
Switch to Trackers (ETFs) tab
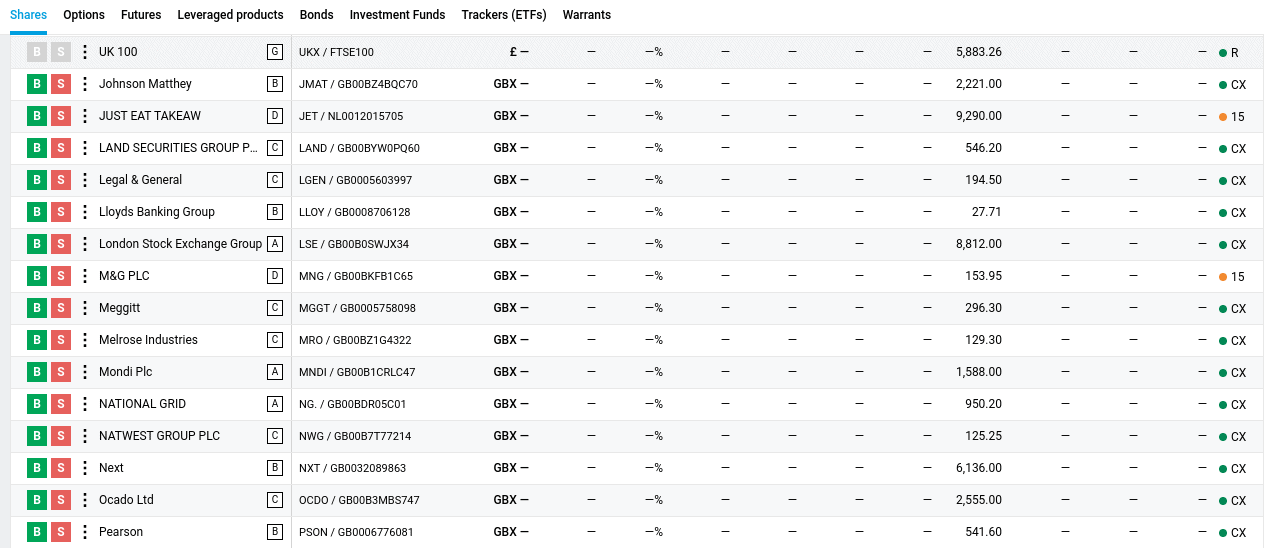pos(504,15)
